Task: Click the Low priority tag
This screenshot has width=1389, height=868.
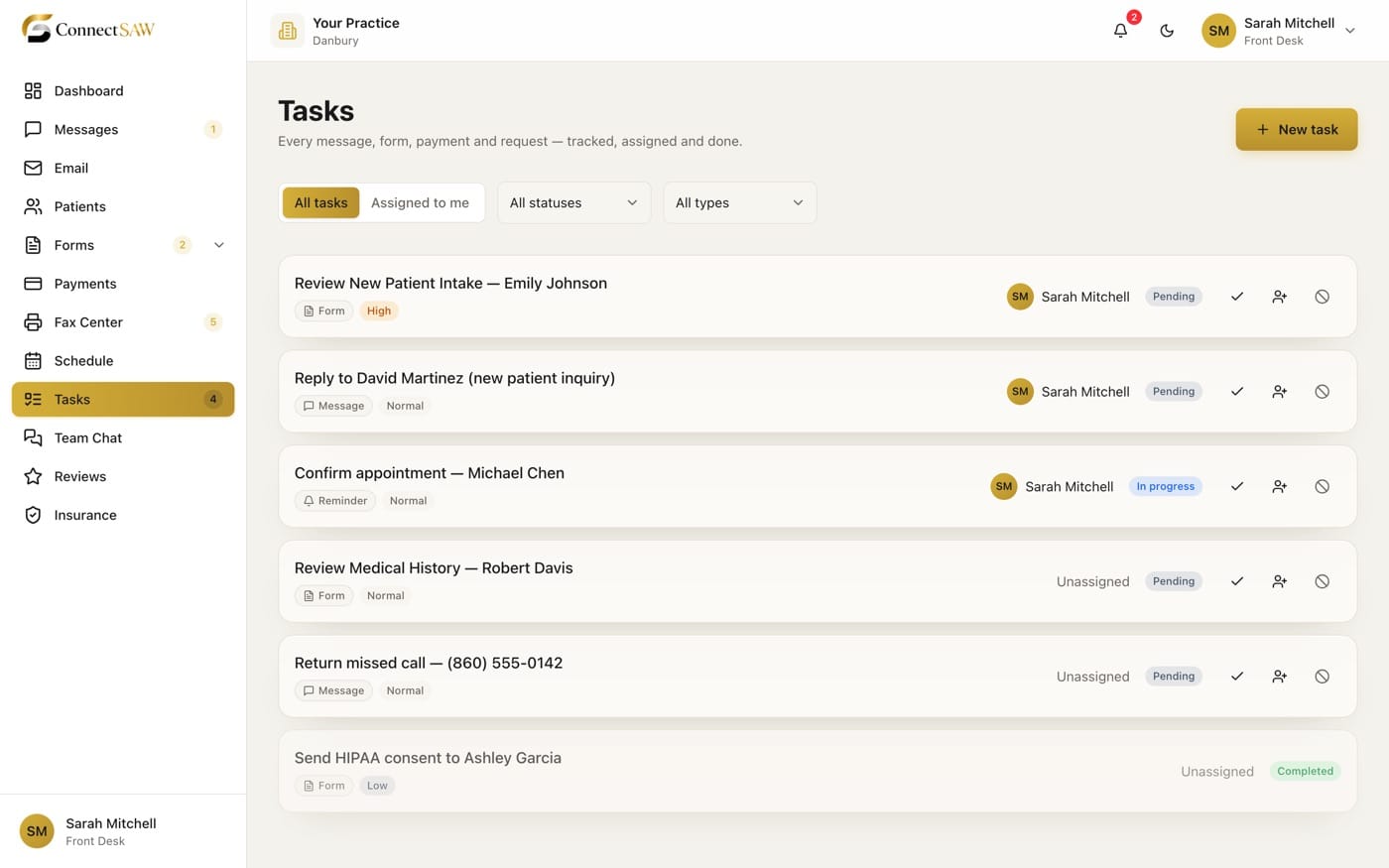Action: click(x=377, y=786)
